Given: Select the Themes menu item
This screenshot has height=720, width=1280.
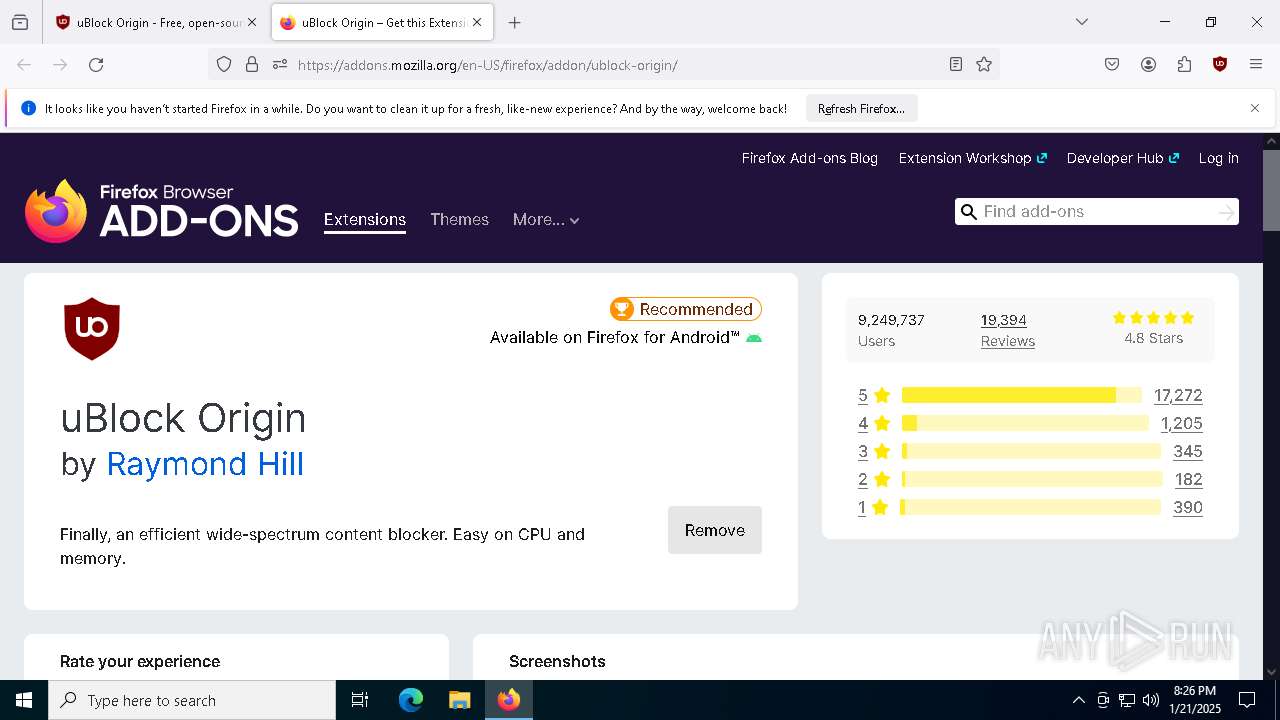Looking at the screenshot, I should point(459,220).
